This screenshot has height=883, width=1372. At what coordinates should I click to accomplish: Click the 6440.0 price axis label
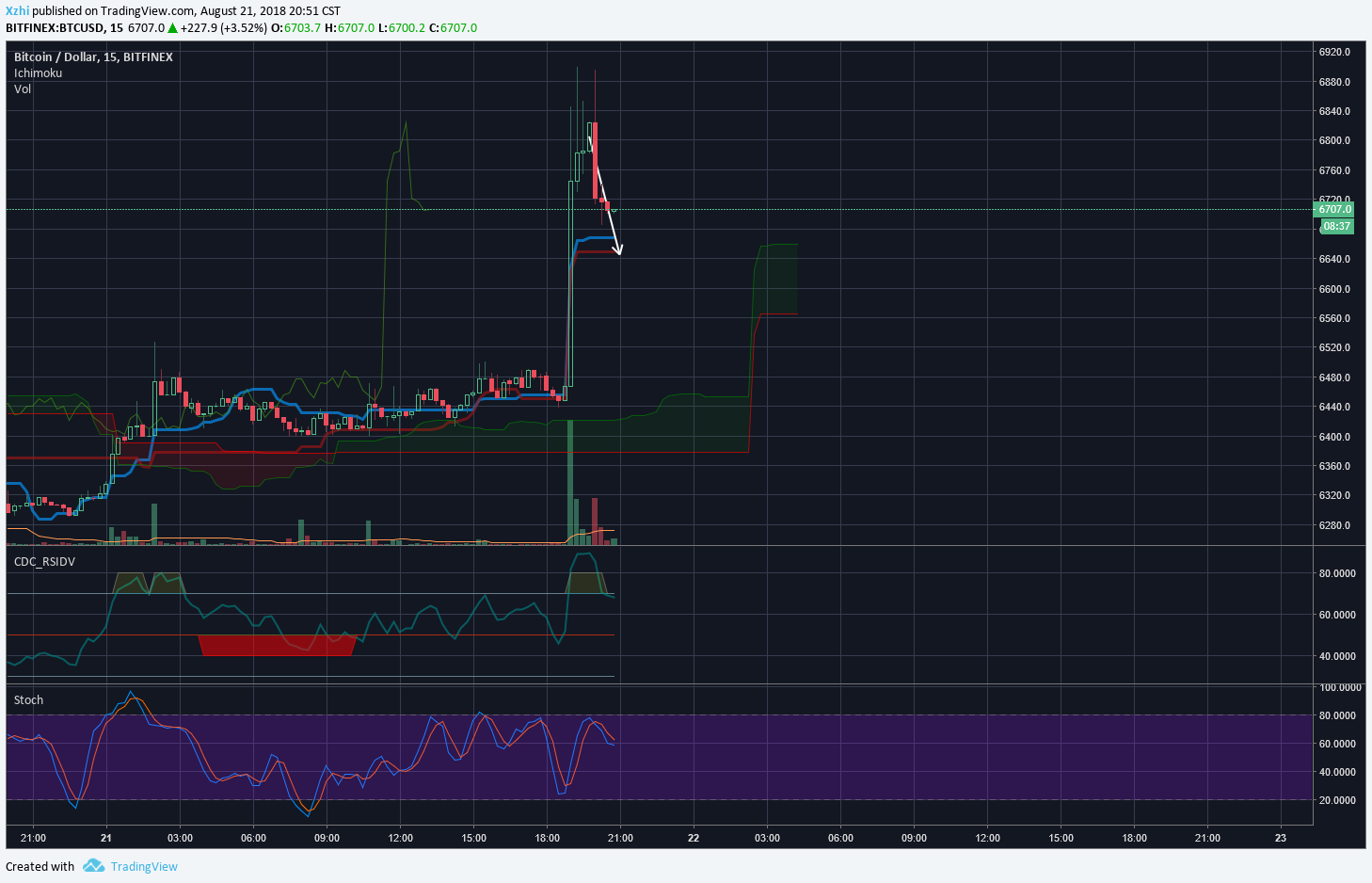(x=1334, y=408)
